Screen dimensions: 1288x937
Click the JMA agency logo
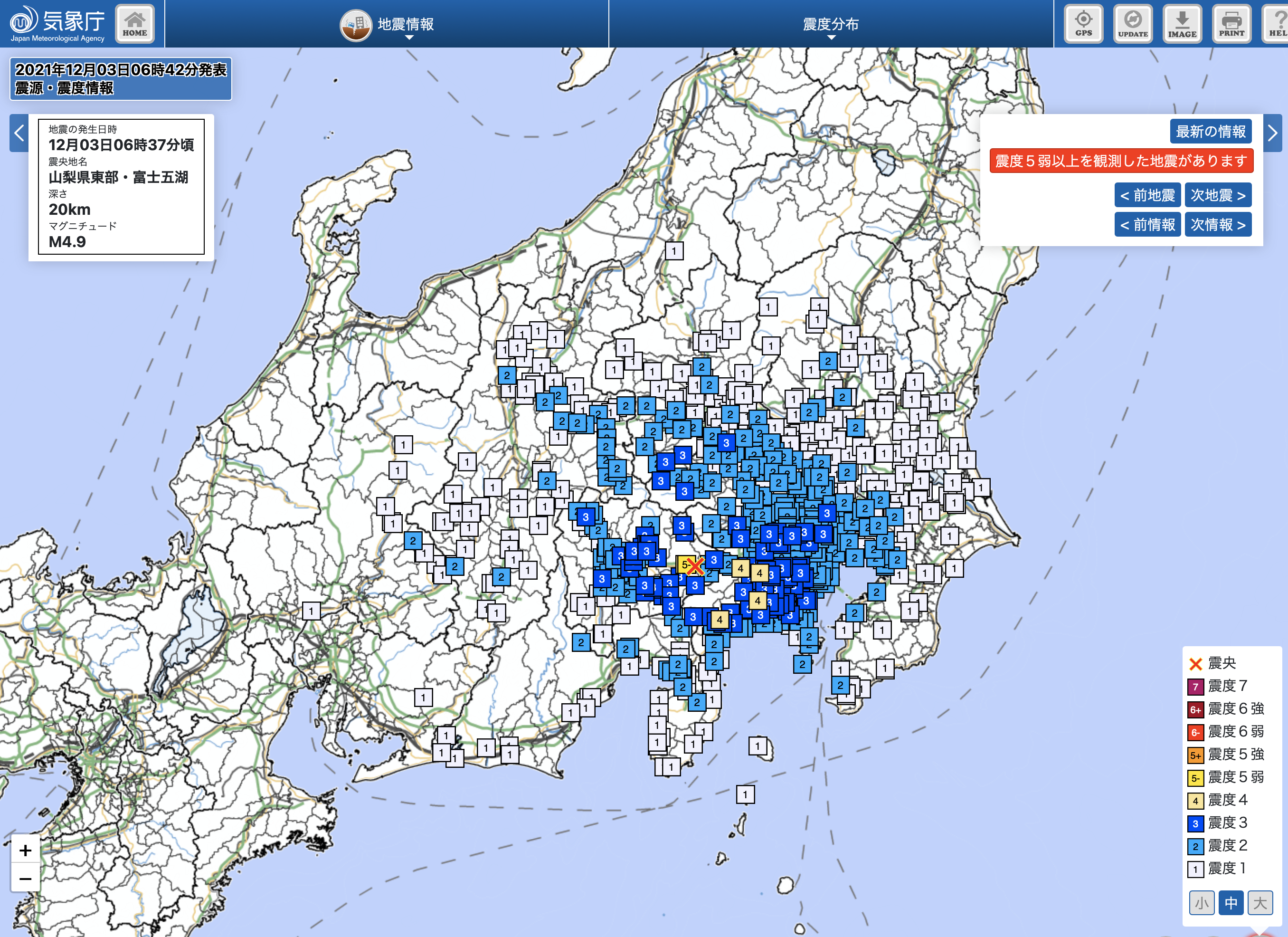click(57, 24)
